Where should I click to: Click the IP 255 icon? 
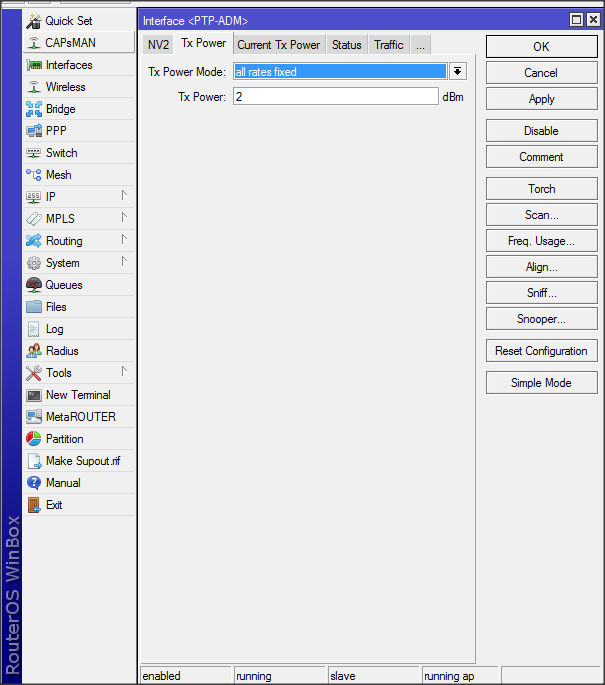coord(34,197)
